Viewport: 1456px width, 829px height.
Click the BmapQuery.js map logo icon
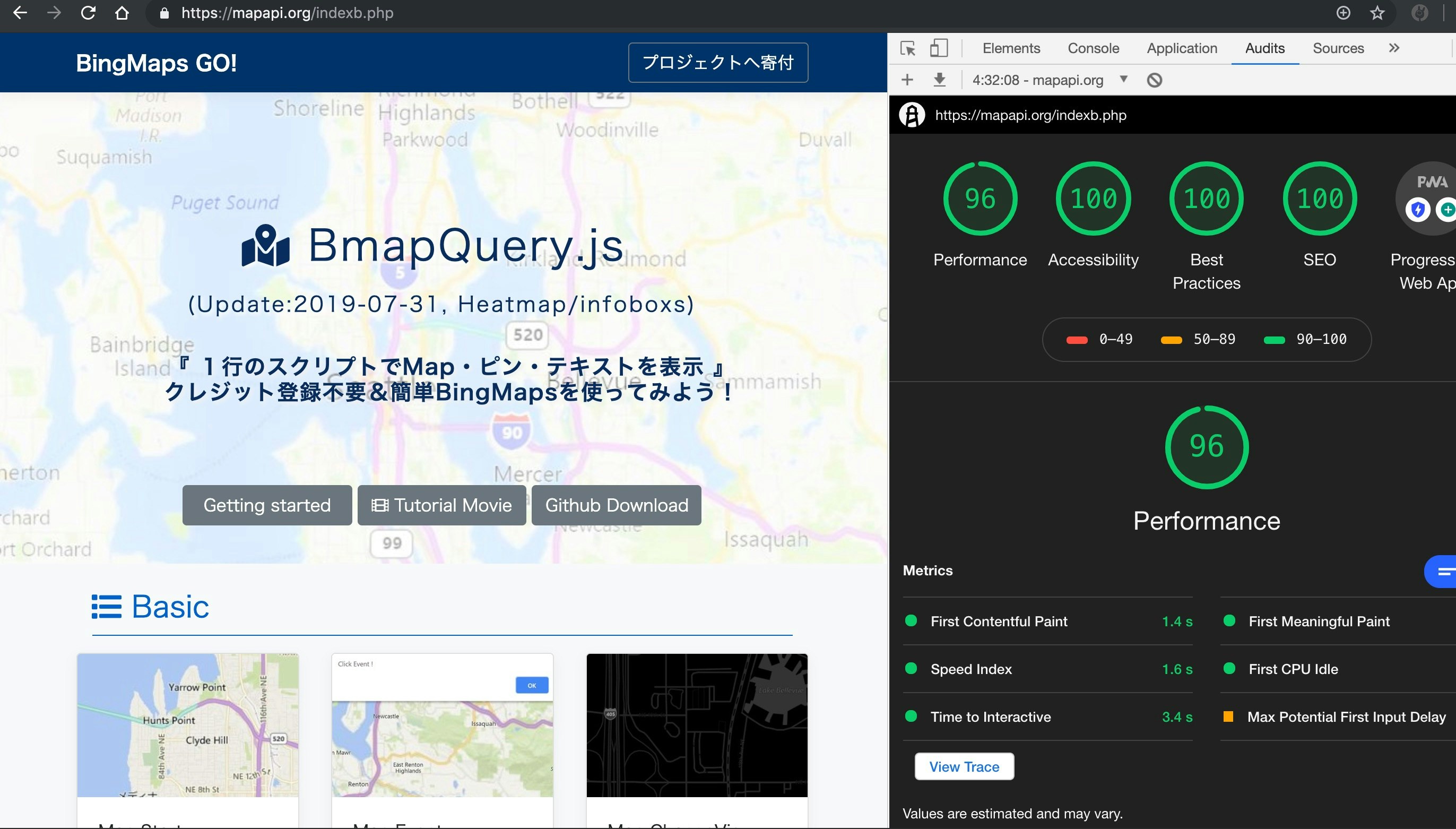click(266, 245)
